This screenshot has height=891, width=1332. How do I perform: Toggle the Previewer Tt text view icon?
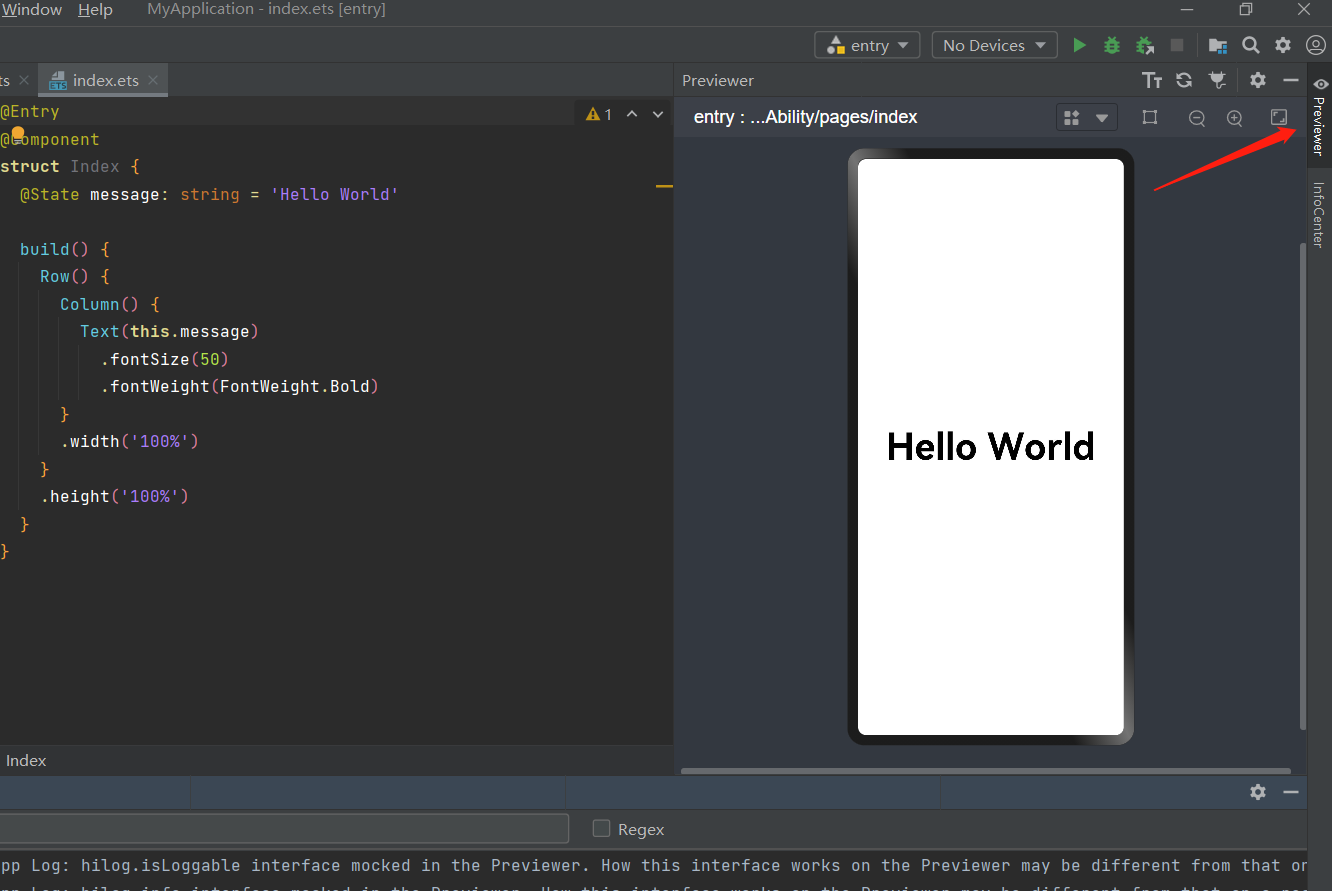1152,80
